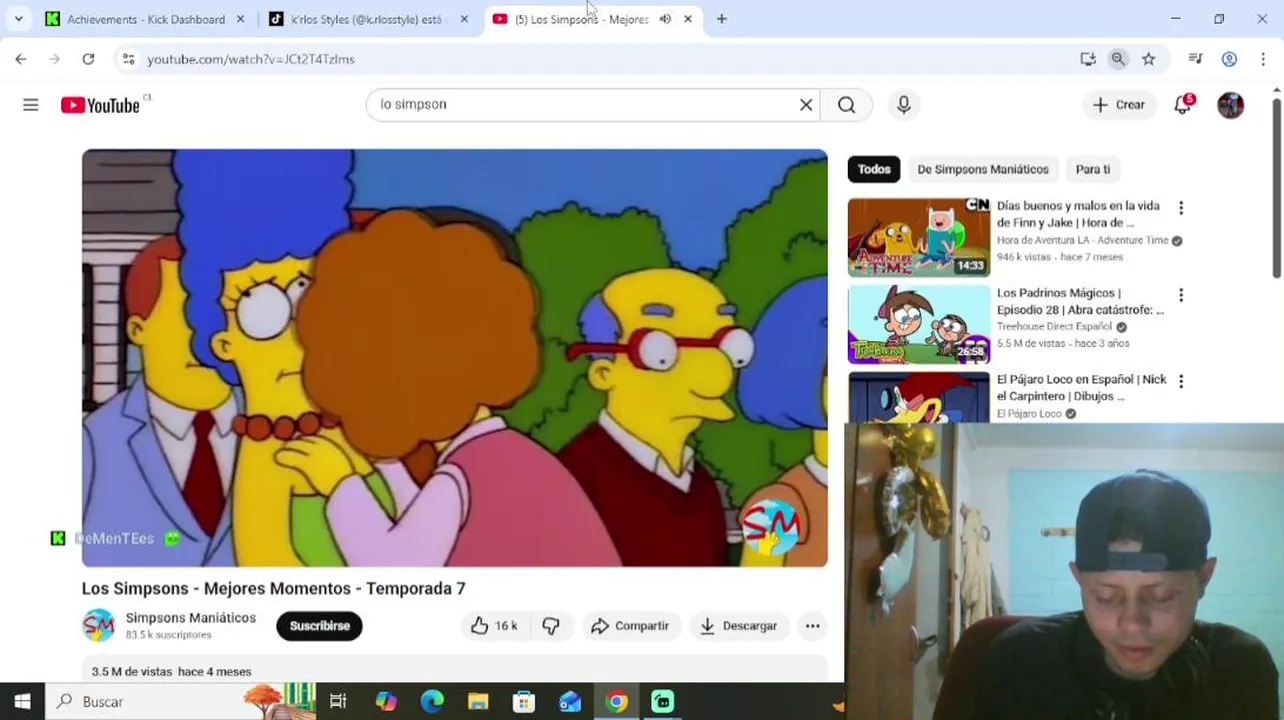Close the TikTok tab
The image size is (1284, 720).
tap(464, 19)
